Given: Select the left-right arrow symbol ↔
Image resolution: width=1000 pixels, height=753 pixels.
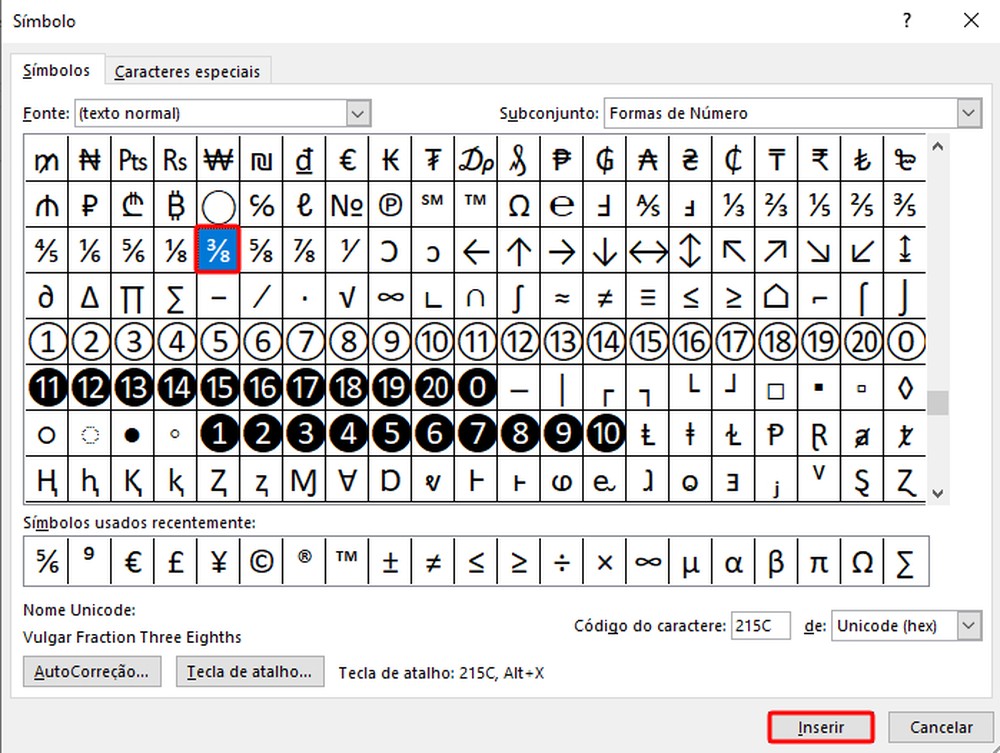Looking at the screenshot, I should (x=648, y=251).
